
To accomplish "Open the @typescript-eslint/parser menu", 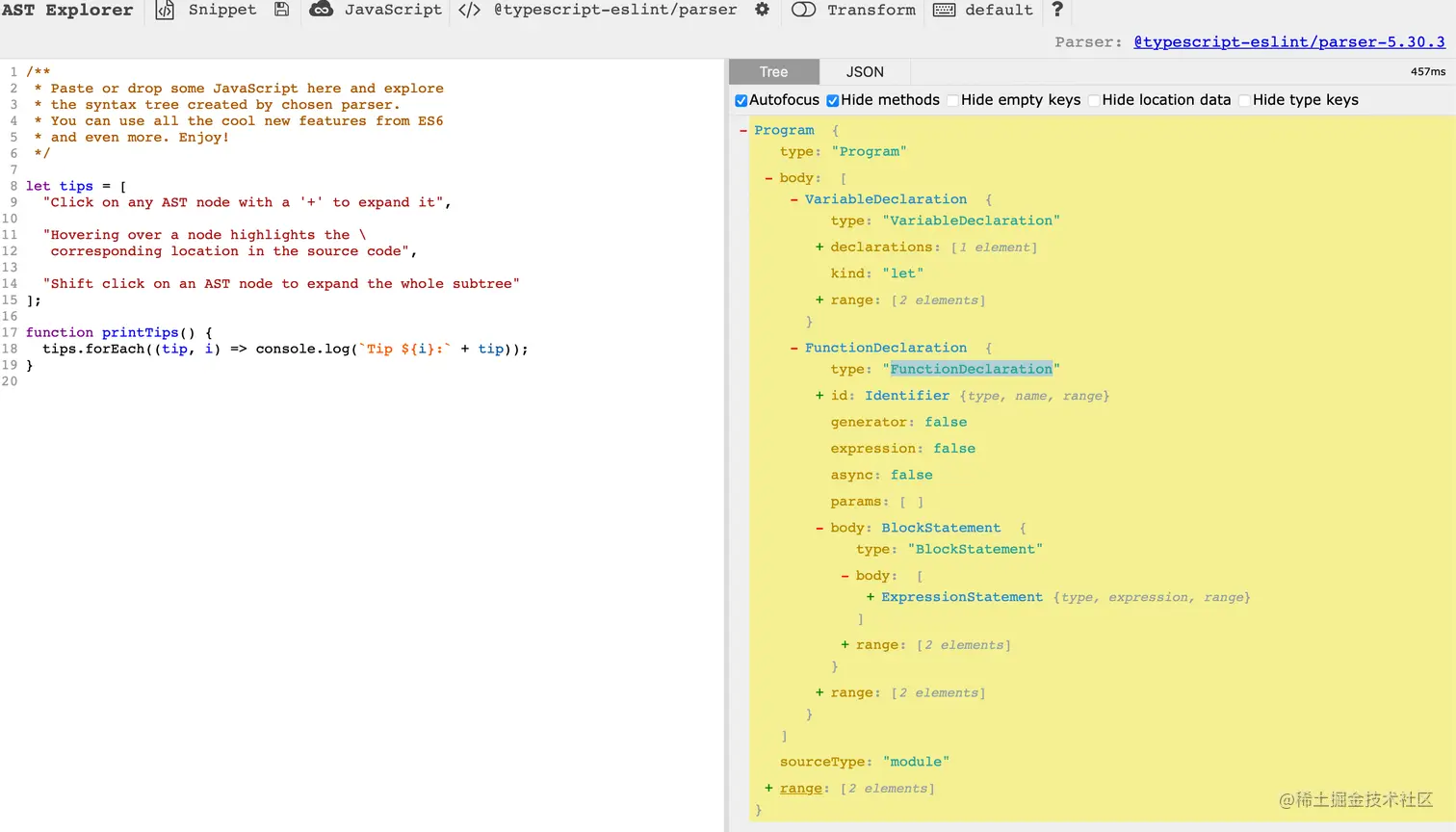I will pyautogui.click(x=615, y=10).
